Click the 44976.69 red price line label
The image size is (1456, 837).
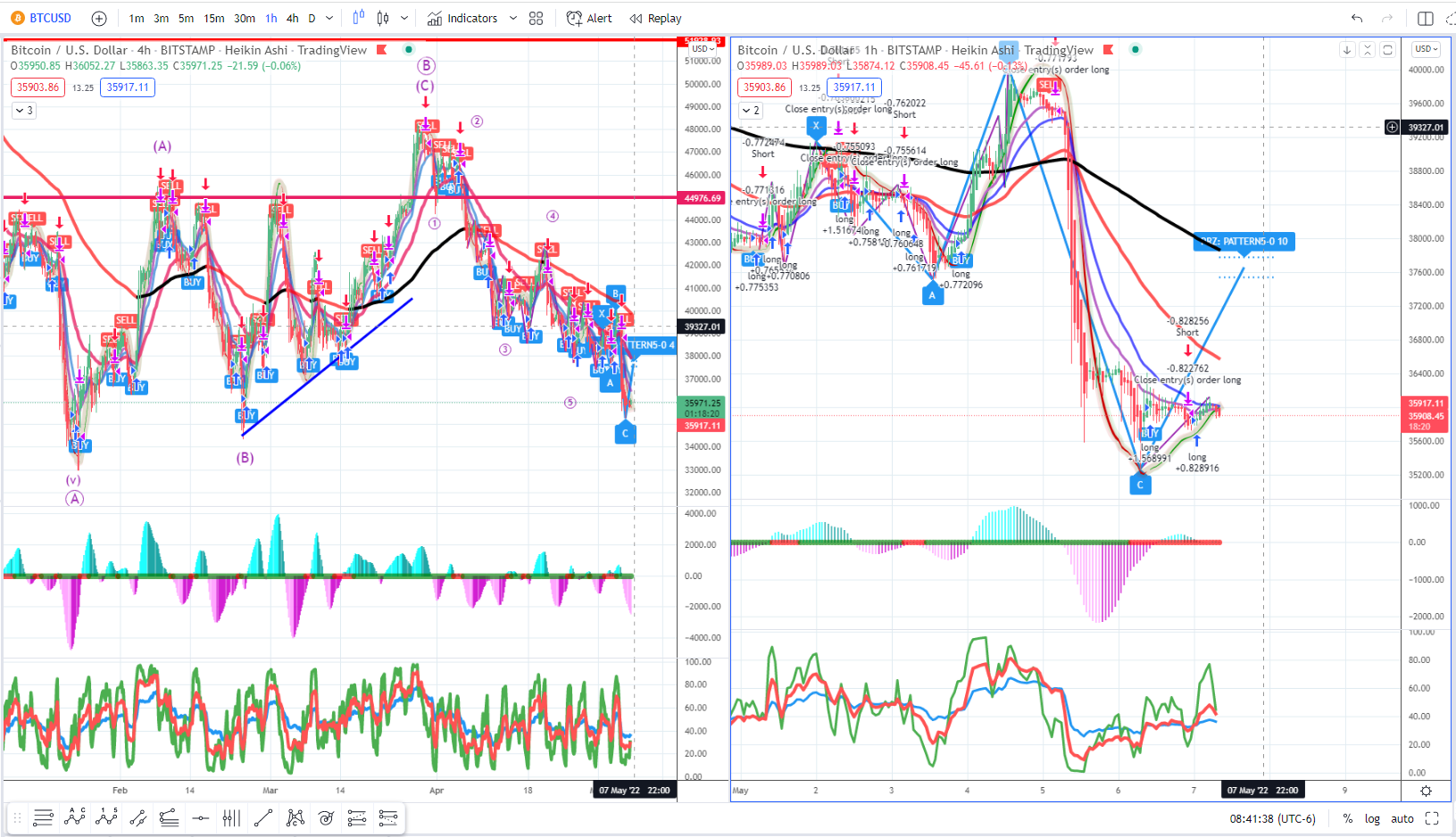703,198
